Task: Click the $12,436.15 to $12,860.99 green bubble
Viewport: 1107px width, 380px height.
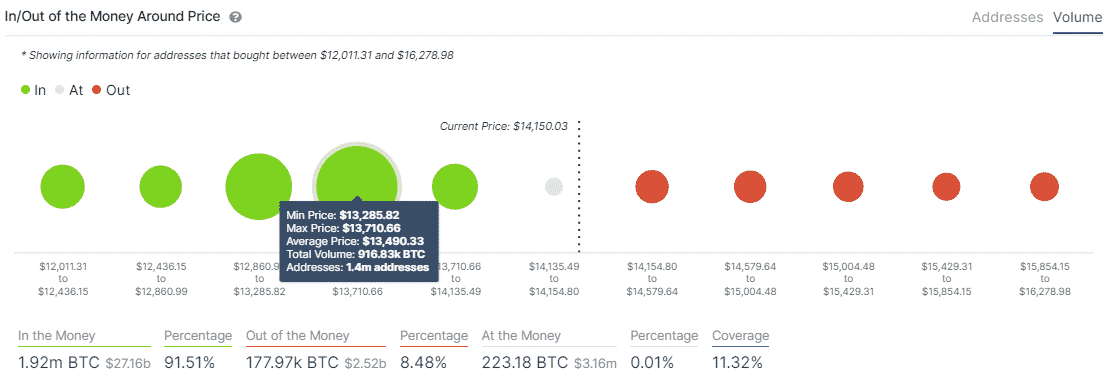Action: 161,187
